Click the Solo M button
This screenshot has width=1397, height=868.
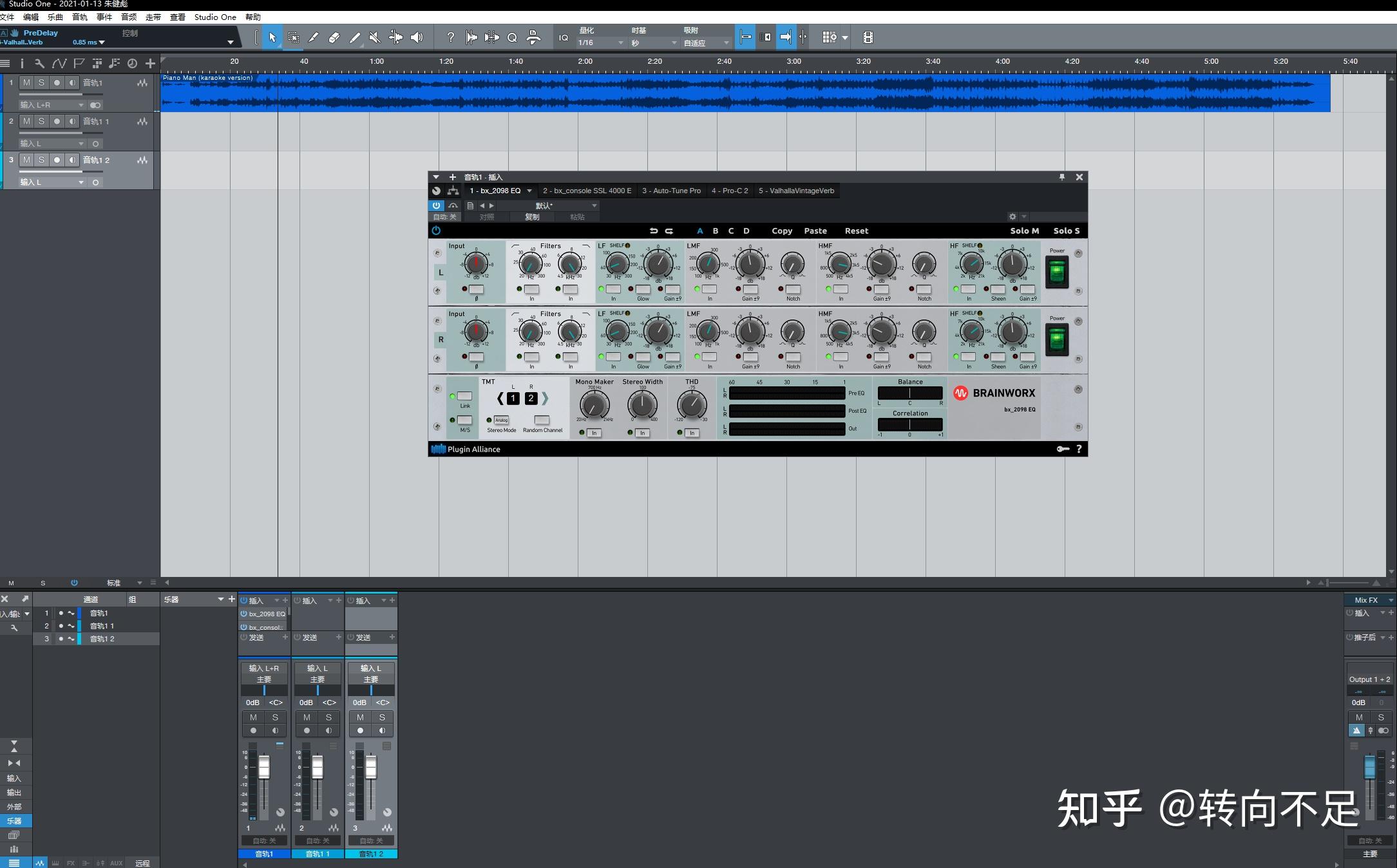tap(1024, 231)
